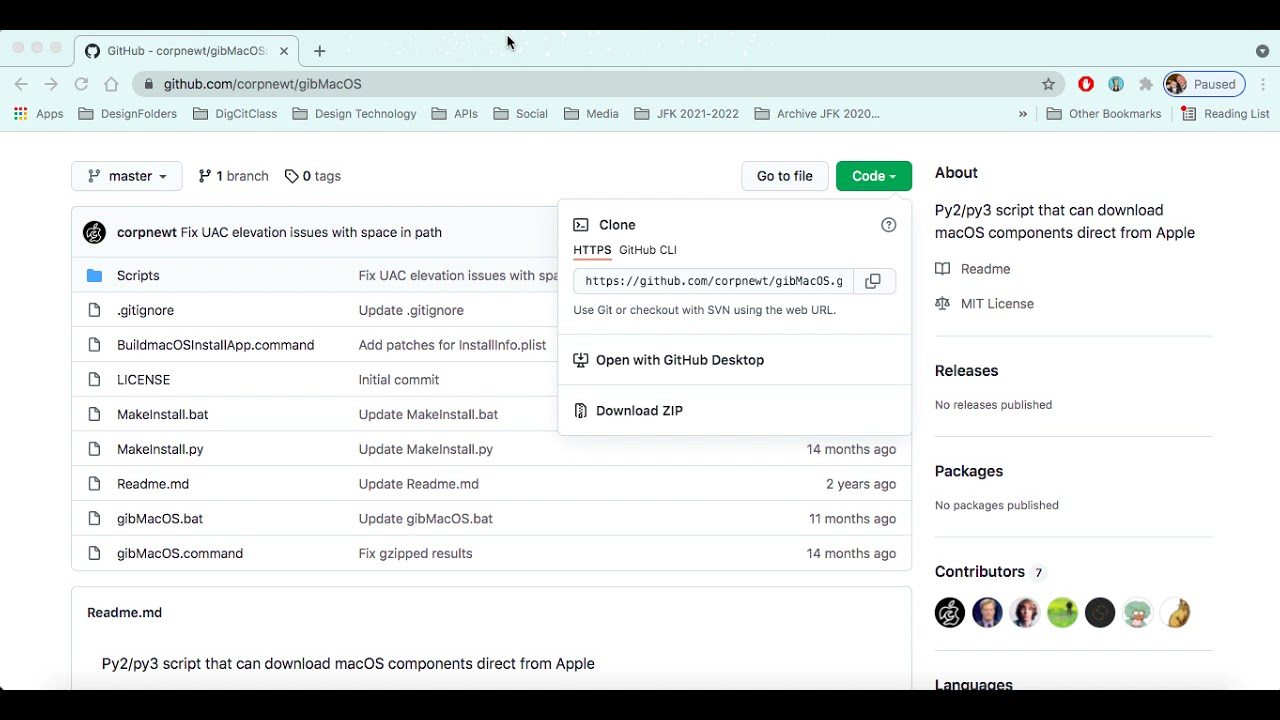Expand the master branch dropdown
1280x720 pixels.
tap(127, 176)
